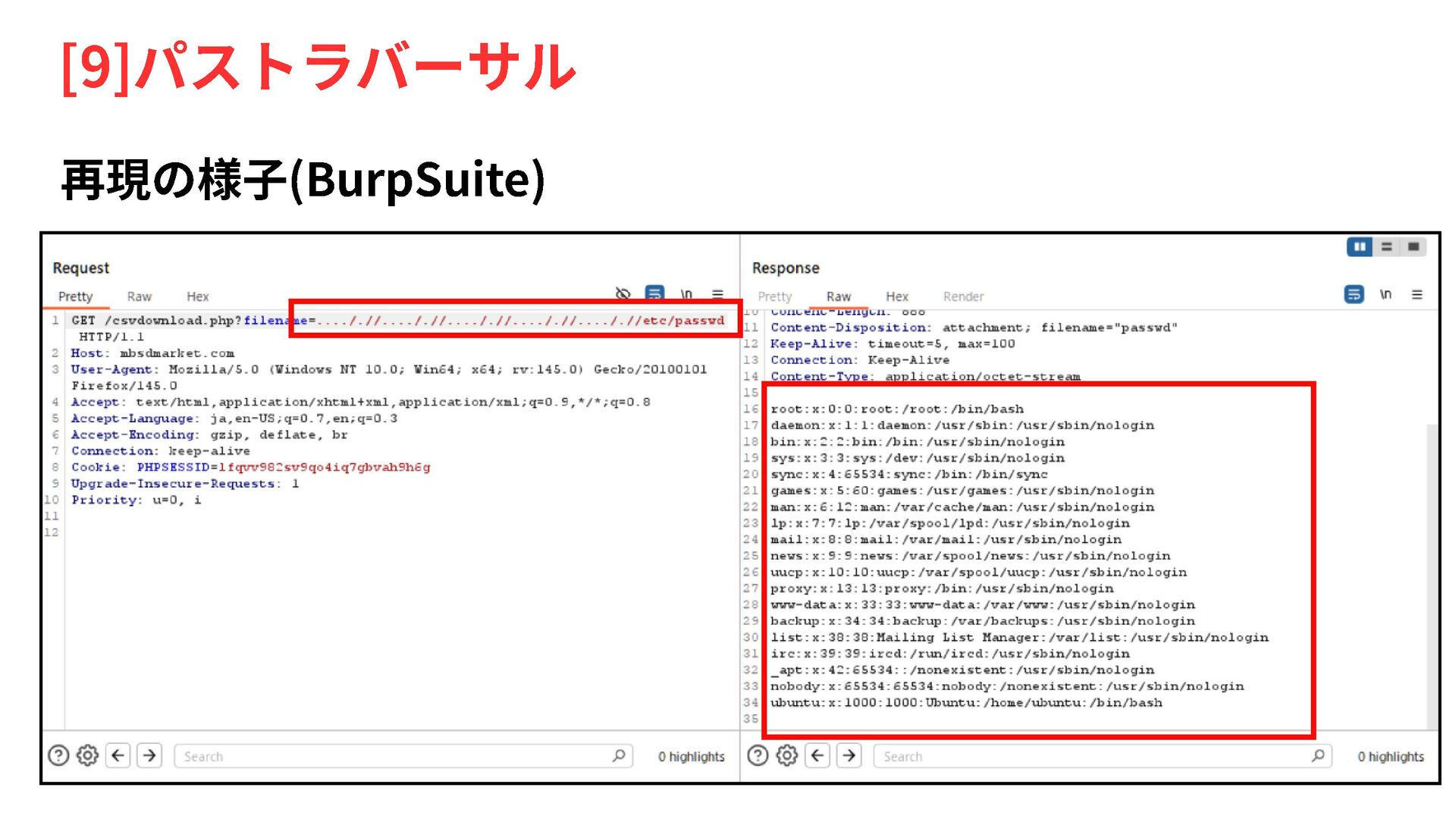1456x819 pixels.
Task: Switch Request view to Raw tab
Action: click(139, 297)
